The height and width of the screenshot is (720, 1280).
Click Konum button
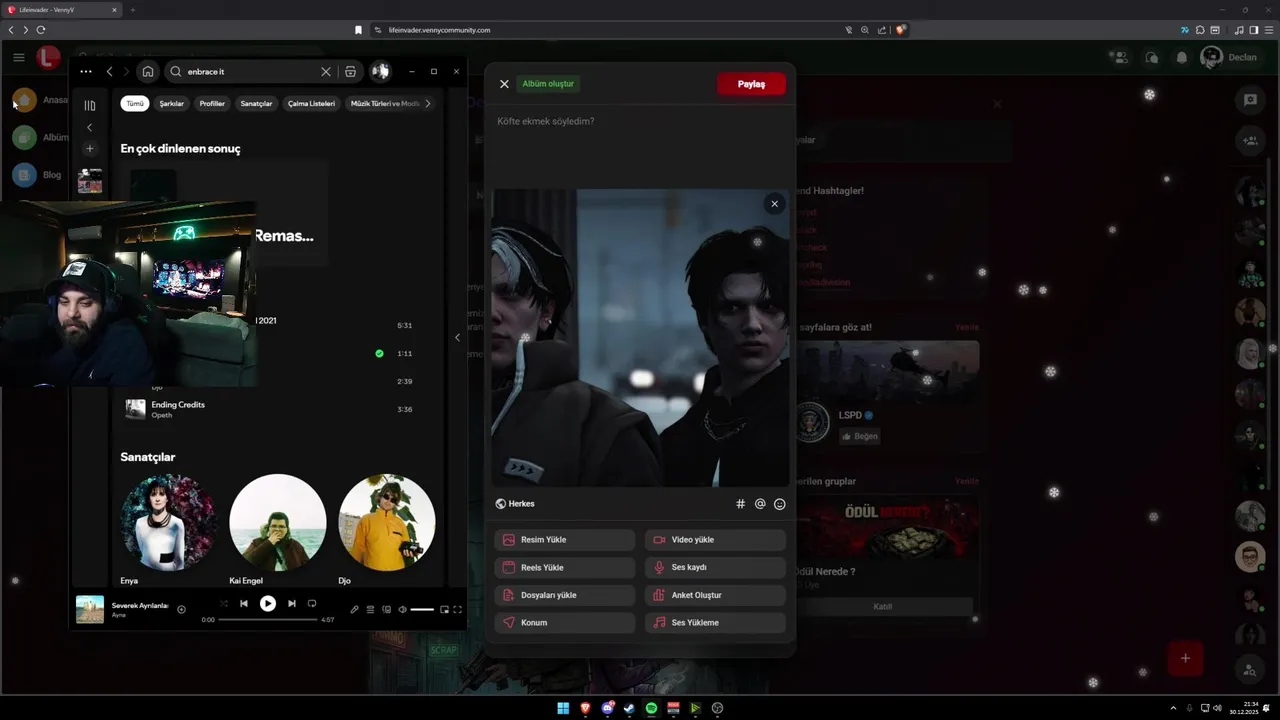[564, 622]
